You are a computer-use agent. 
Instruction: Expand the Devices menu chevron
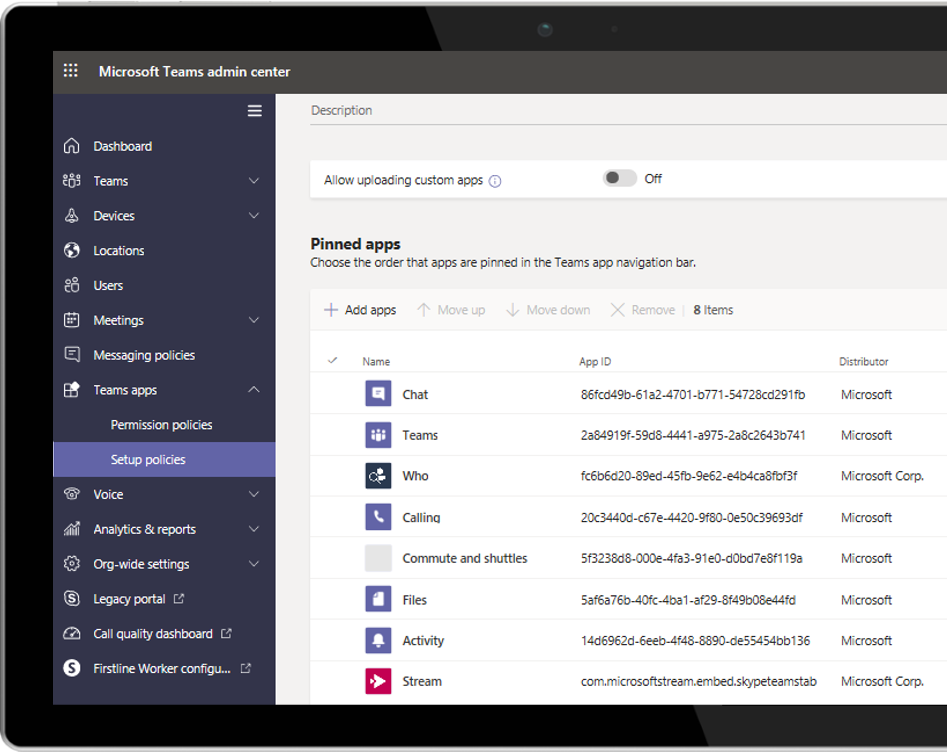click(x=254, y=216)
